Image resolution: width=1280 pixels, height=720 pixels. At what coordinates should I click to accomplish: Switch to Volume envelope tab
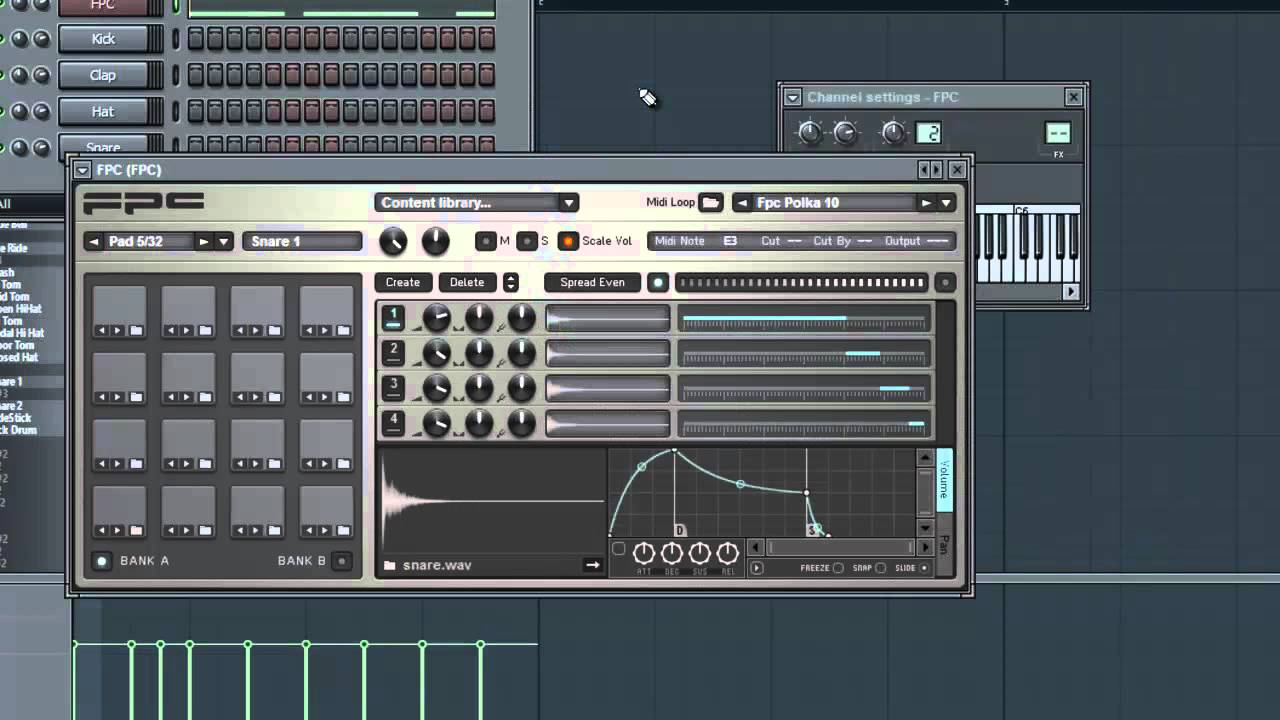click(944, 480)
